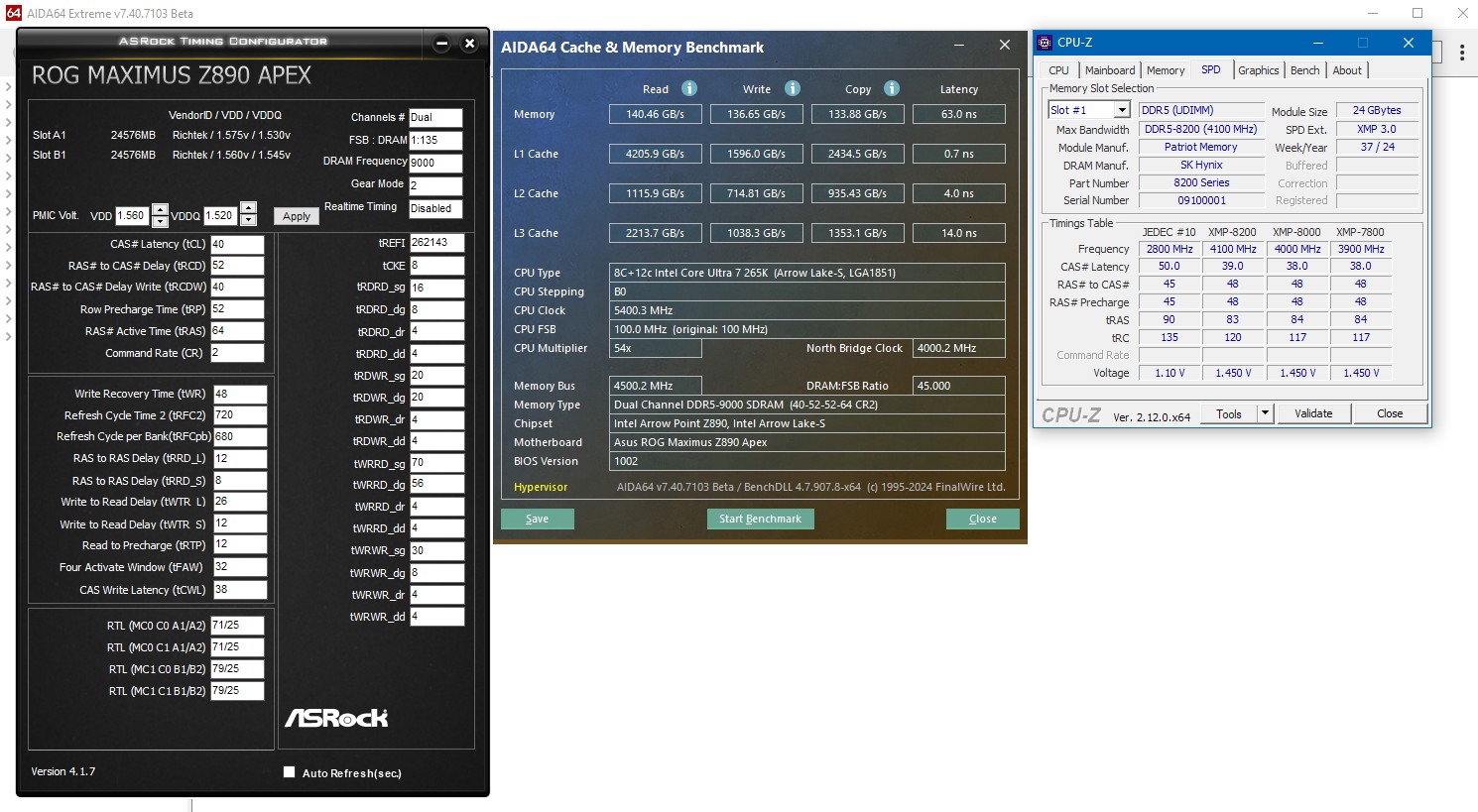The width and height of the screenshot is (1478, 812).
Task: Click the VDD voltage field showing 1.560
Action: pyautogui.click(x=132, y=215)
